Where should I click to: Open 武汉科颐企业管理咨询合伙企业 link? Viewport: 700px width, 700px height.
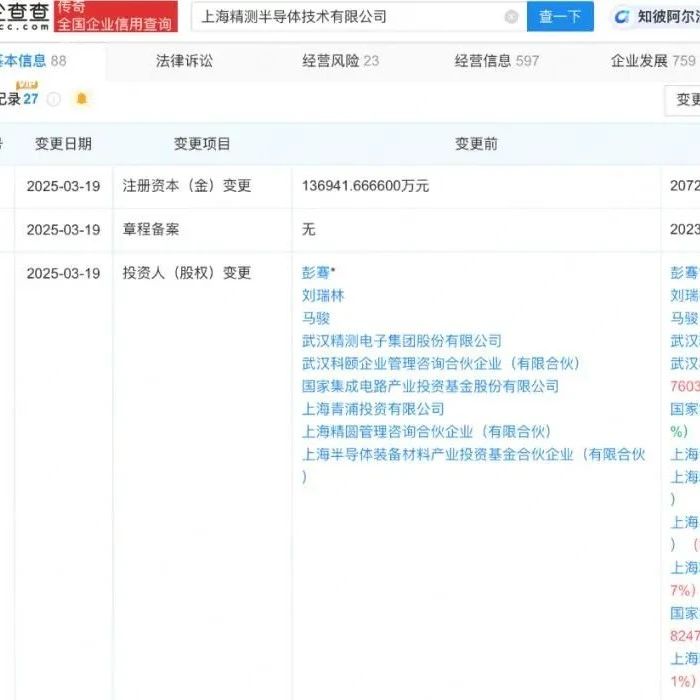click(x=441, y=363)
